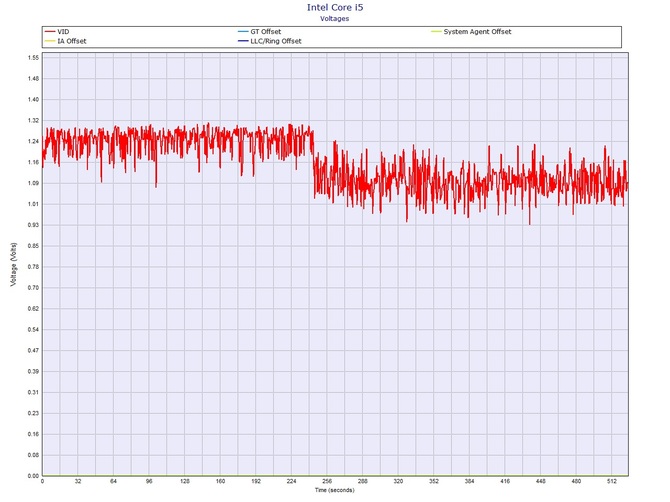
Task: Click the 160 seconds time tick
Action: [x=220, y=481]
